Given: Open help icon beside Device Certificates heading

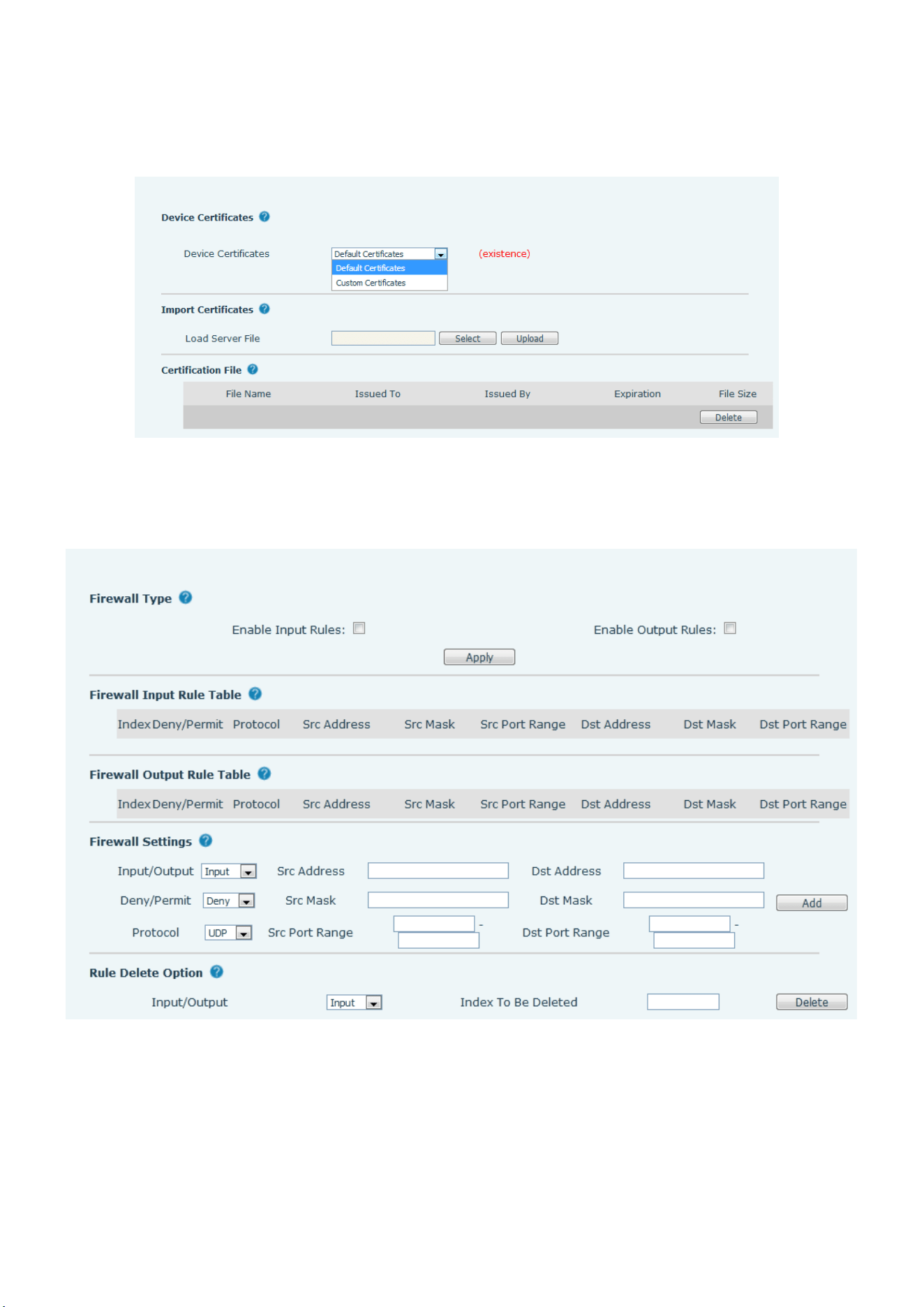Looking at the screenshot, I should pos(264,216).
